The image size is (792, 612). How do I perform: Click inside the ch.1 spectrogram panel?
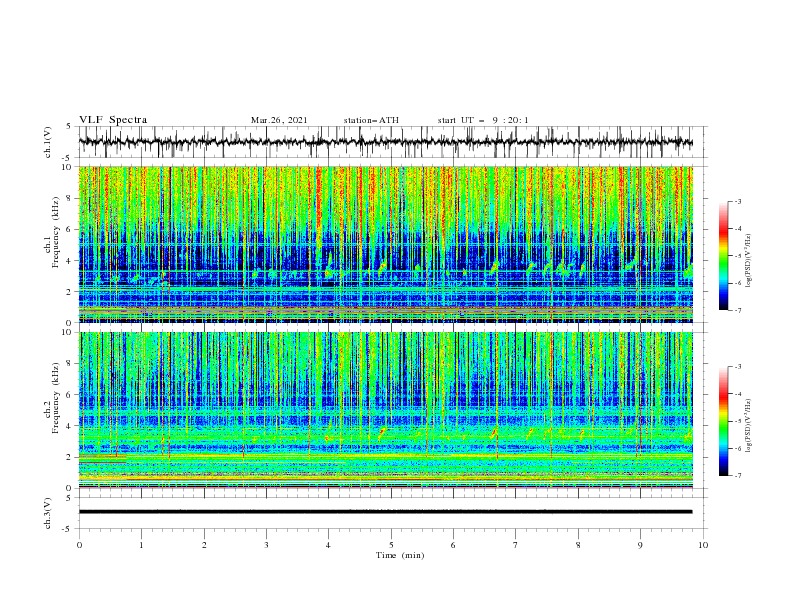point(385,244)
